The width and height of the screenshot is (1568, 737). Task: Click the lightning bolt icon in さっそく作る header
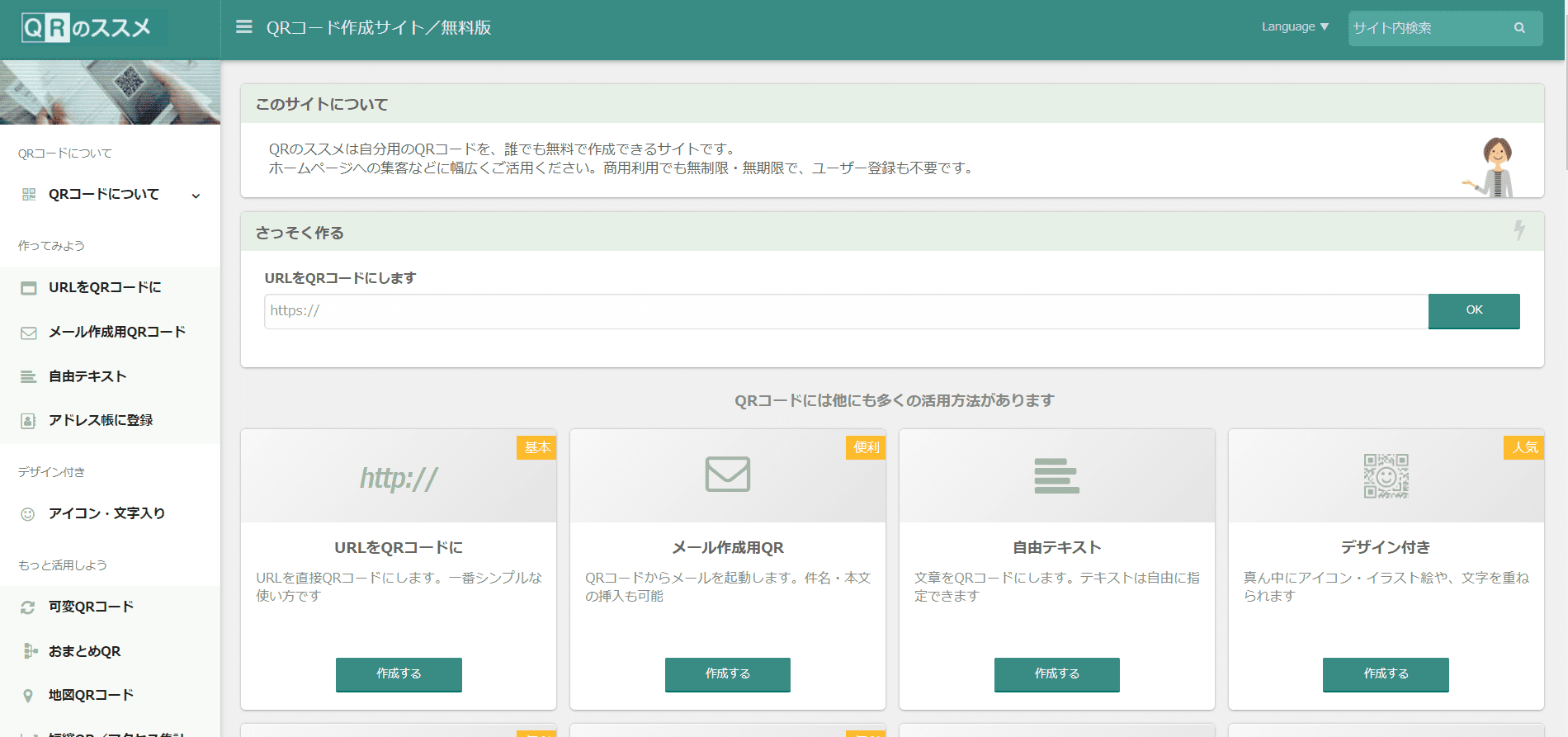(1518, 230)
